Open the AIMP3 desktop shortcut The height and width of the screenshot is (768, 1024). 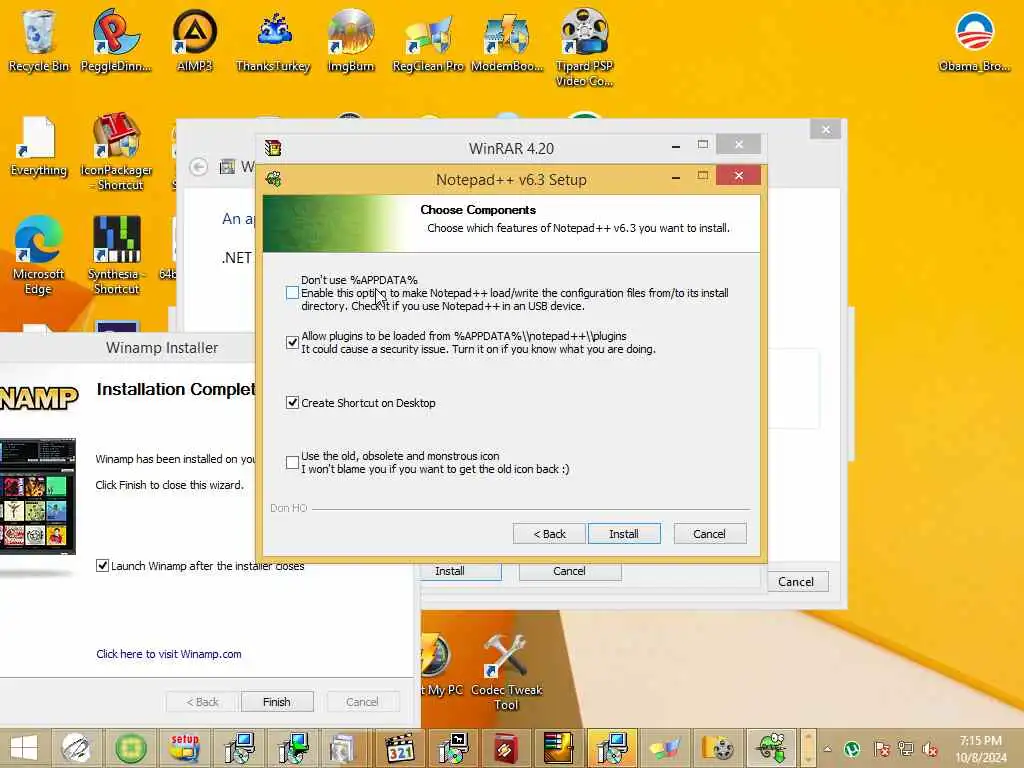click(195, 40)
